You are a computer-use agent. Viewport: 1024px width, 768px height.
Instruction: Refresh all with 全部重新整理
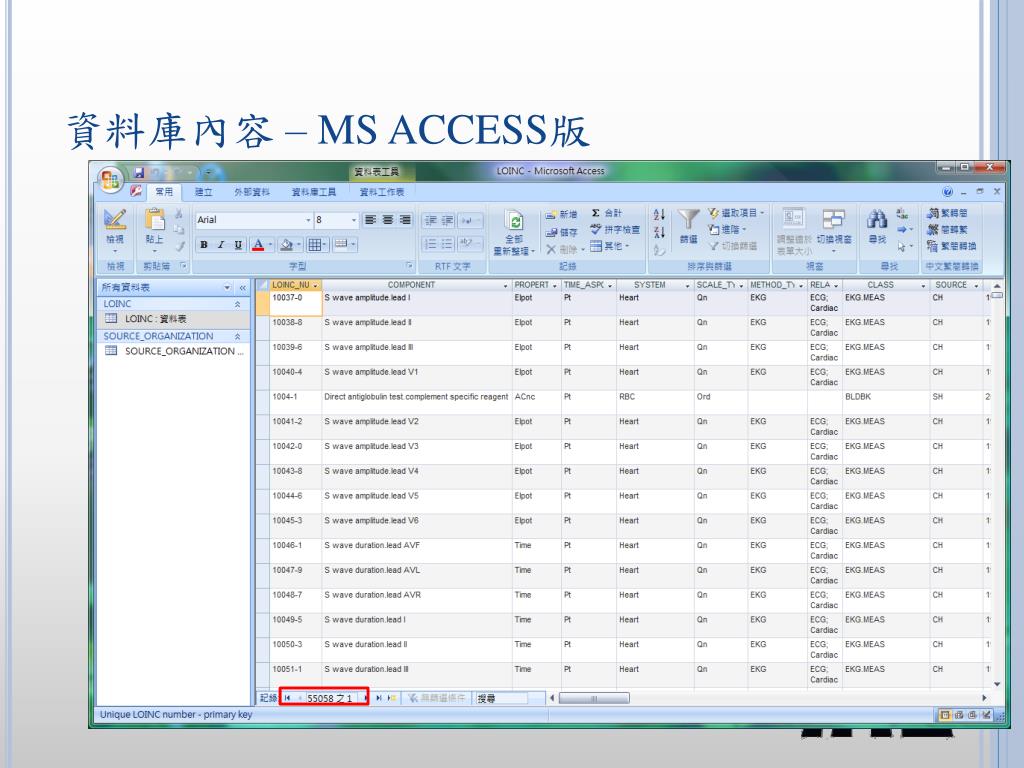coord(514,232)
